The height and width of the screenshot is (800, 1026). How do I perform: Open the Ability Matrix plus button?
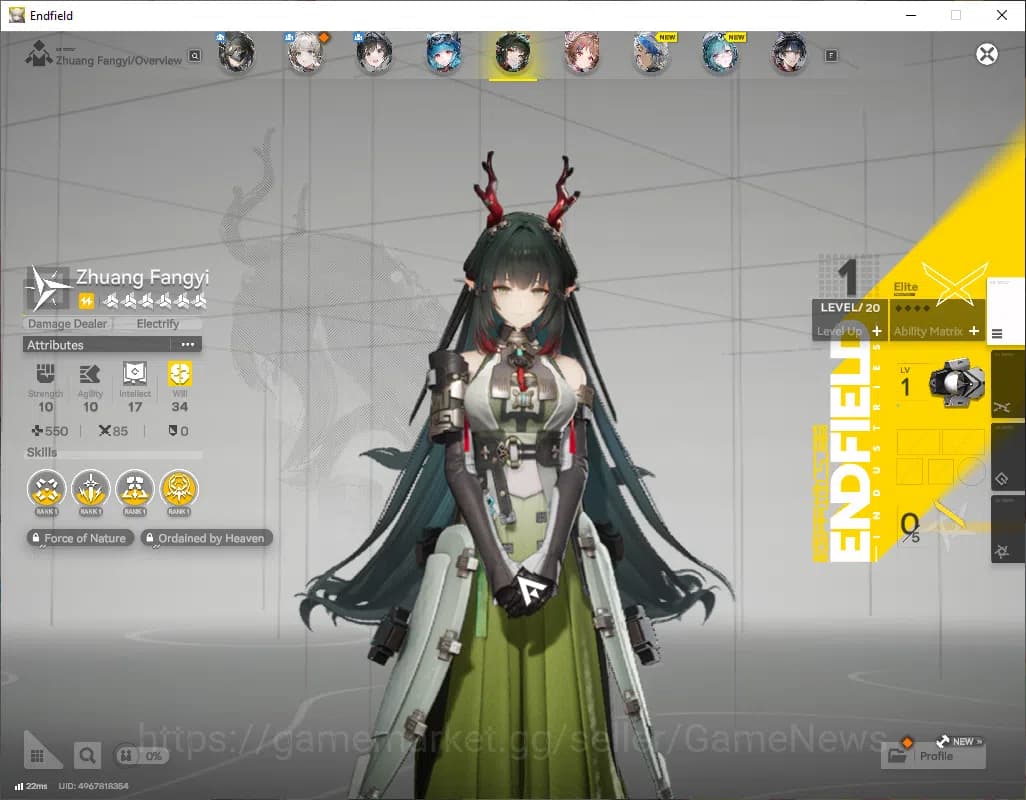point(974,331)
